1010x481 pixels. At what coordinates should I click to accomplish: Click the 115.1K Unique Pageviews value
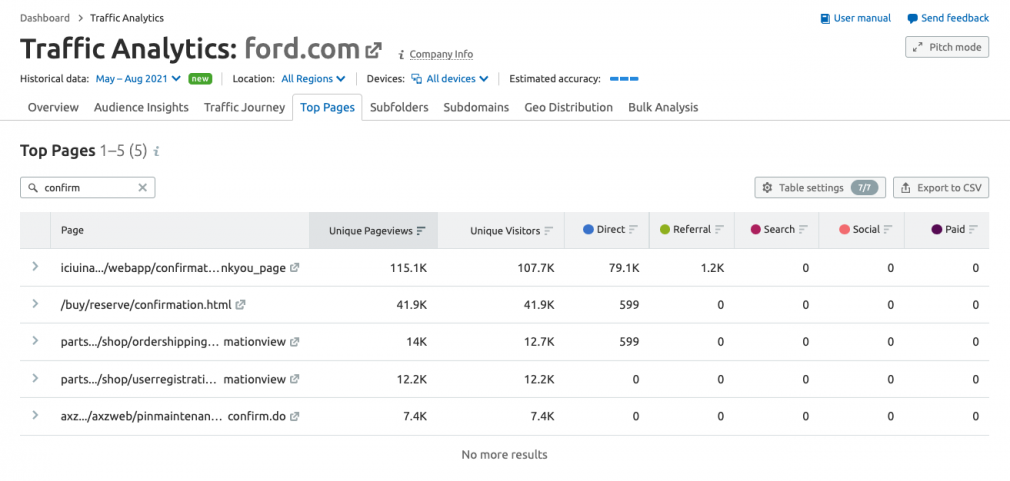tap(408, 269)
